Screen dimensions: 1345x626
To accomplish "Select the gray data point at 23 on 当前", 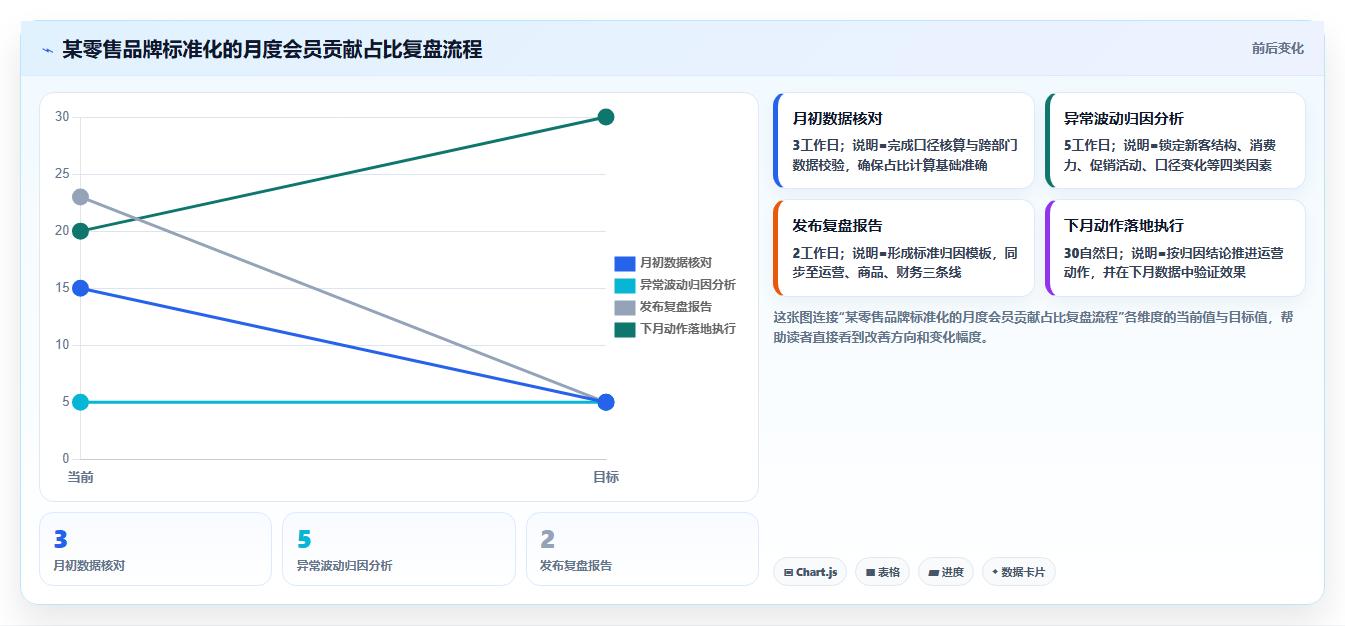I will (81, 197).
